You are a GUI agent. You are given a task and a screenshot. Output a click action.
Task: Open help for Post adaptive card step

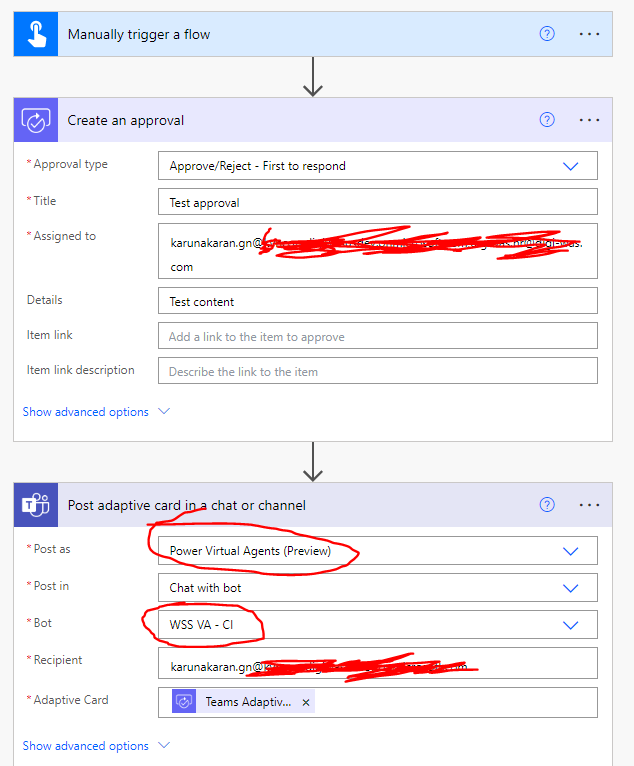547,505
